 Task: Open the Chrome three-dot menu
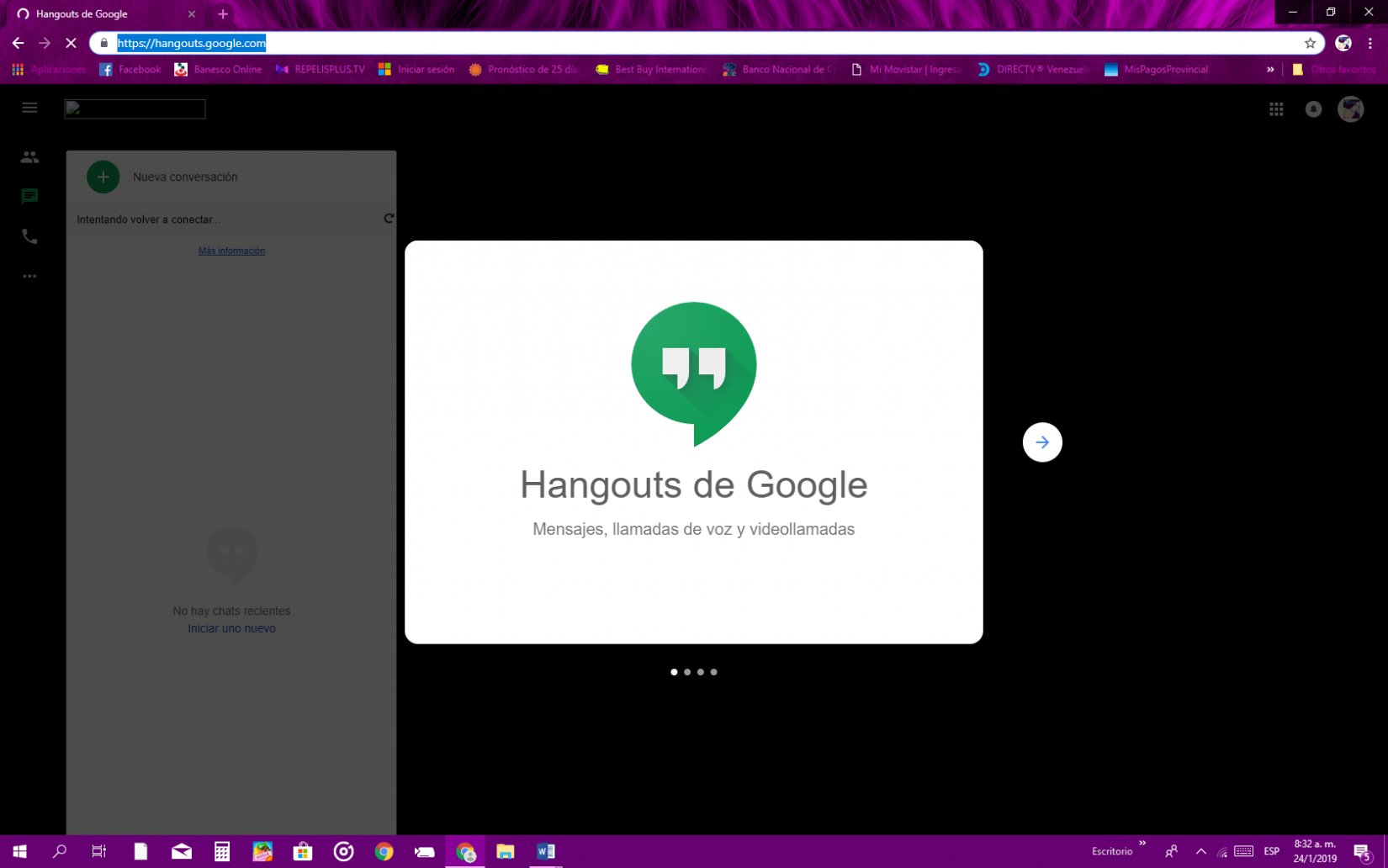(x=1370, y=43)
